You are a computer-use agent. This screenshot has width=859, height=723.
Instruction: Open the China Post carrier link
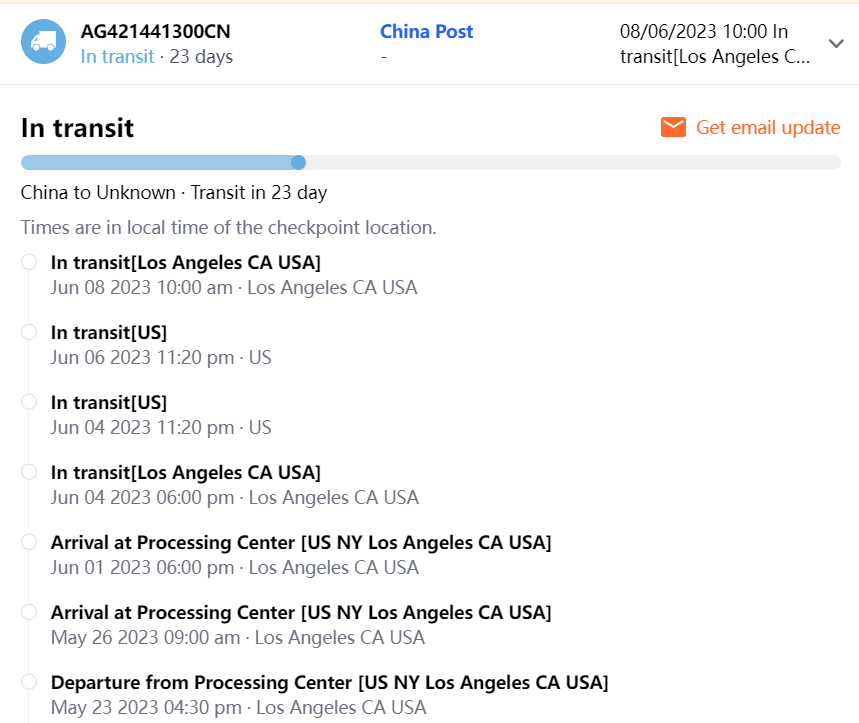tap(426, 32)
